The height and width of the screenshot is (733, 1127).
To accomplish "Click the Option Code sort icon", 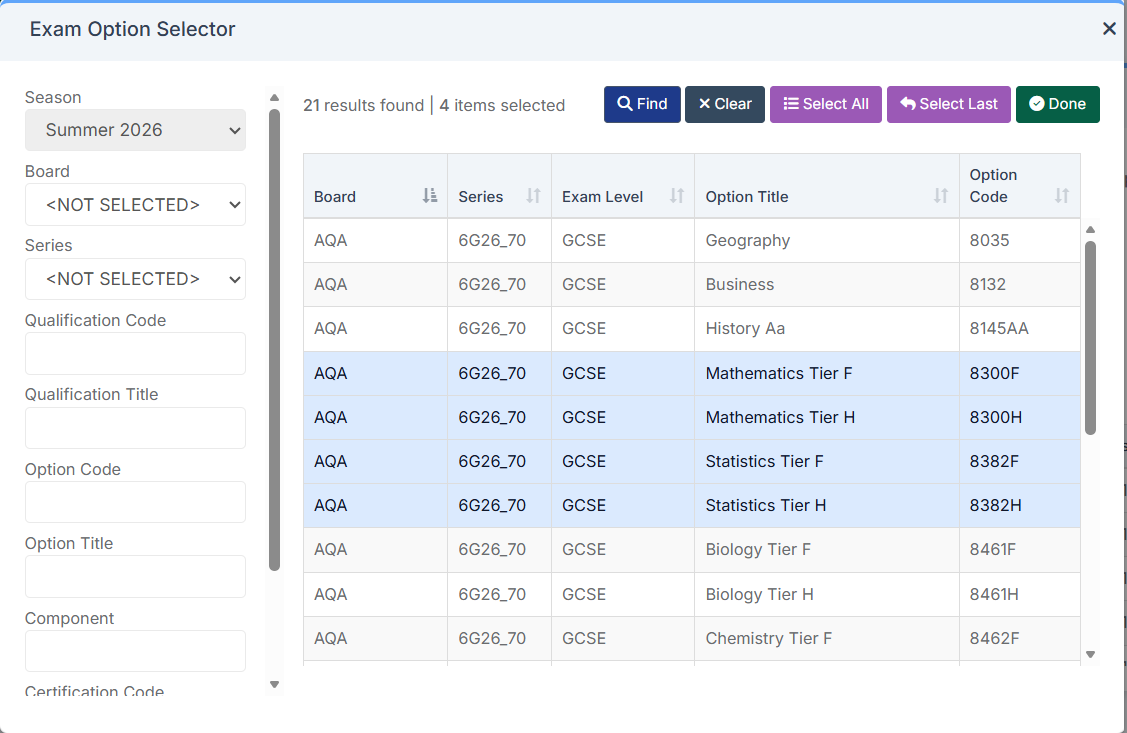I will 1061,196.
